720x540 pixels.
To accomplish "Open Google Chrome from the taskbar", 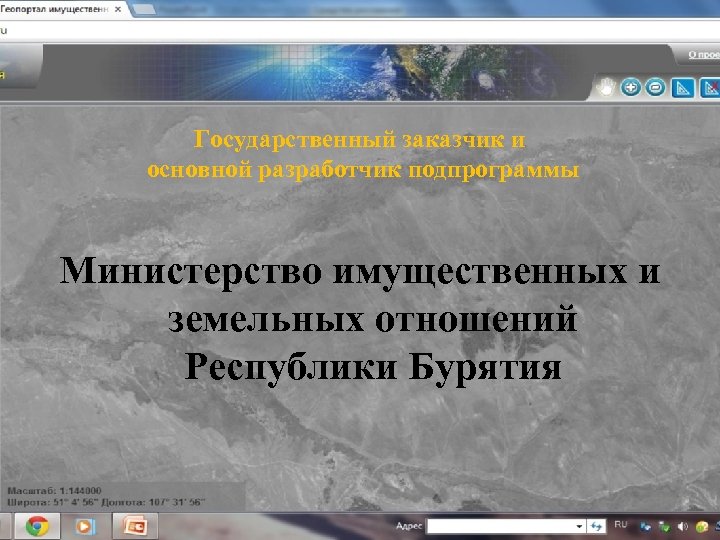I will coord(37,526).
